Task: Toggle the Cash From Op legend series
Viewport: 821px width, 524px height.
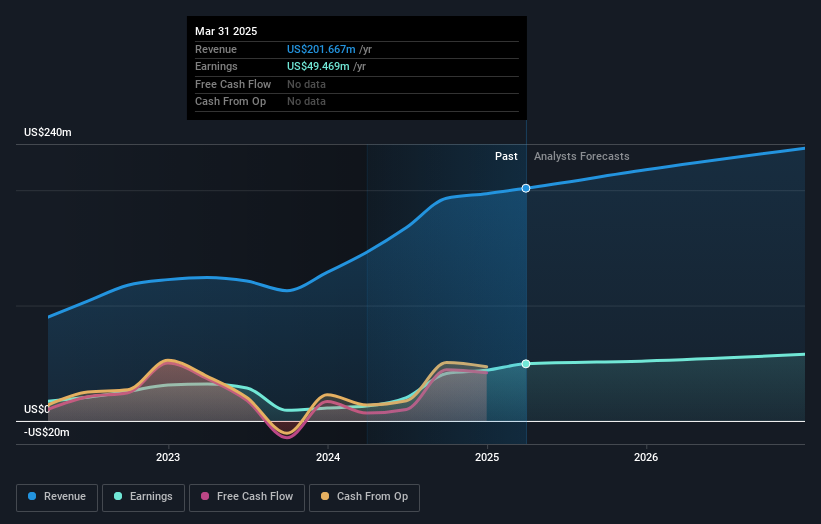Action: click(364, 497)
